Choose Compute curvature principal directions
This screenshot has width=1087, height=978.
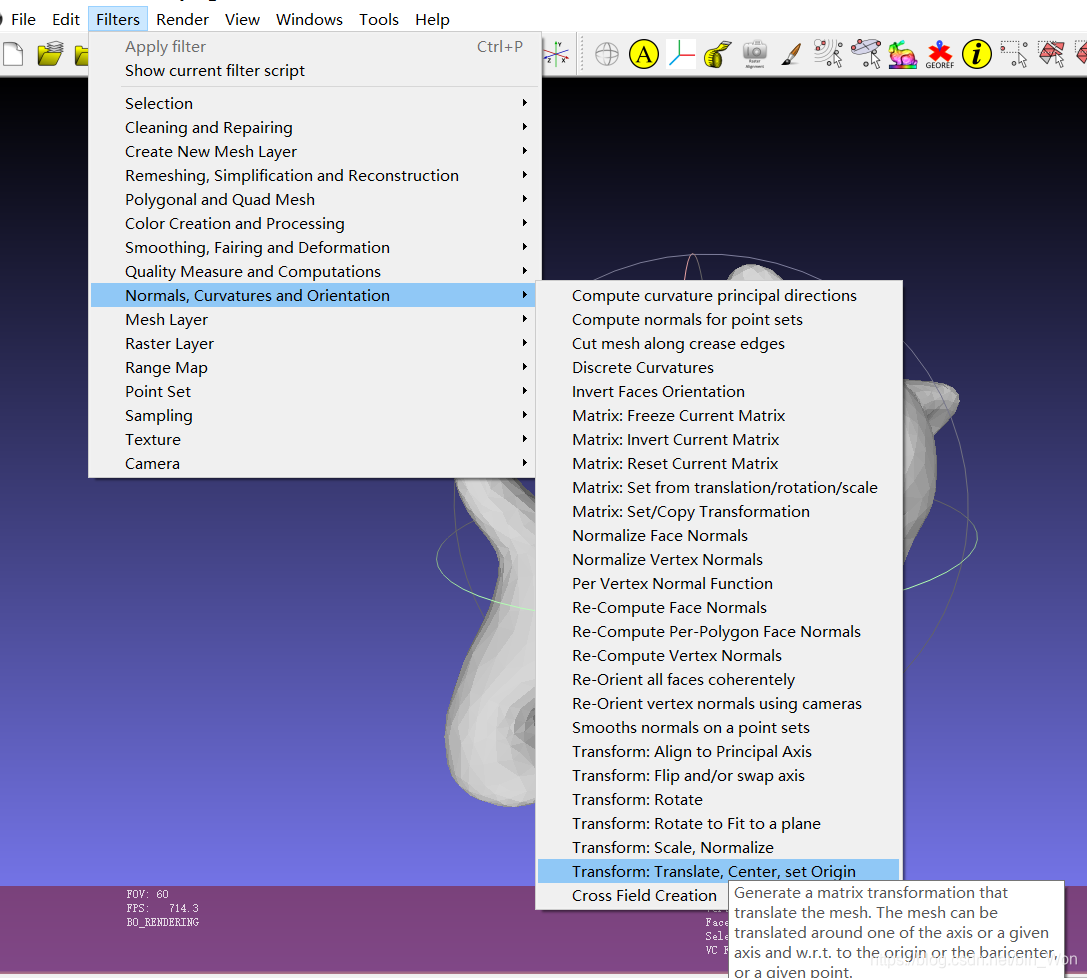coord(718,295)
